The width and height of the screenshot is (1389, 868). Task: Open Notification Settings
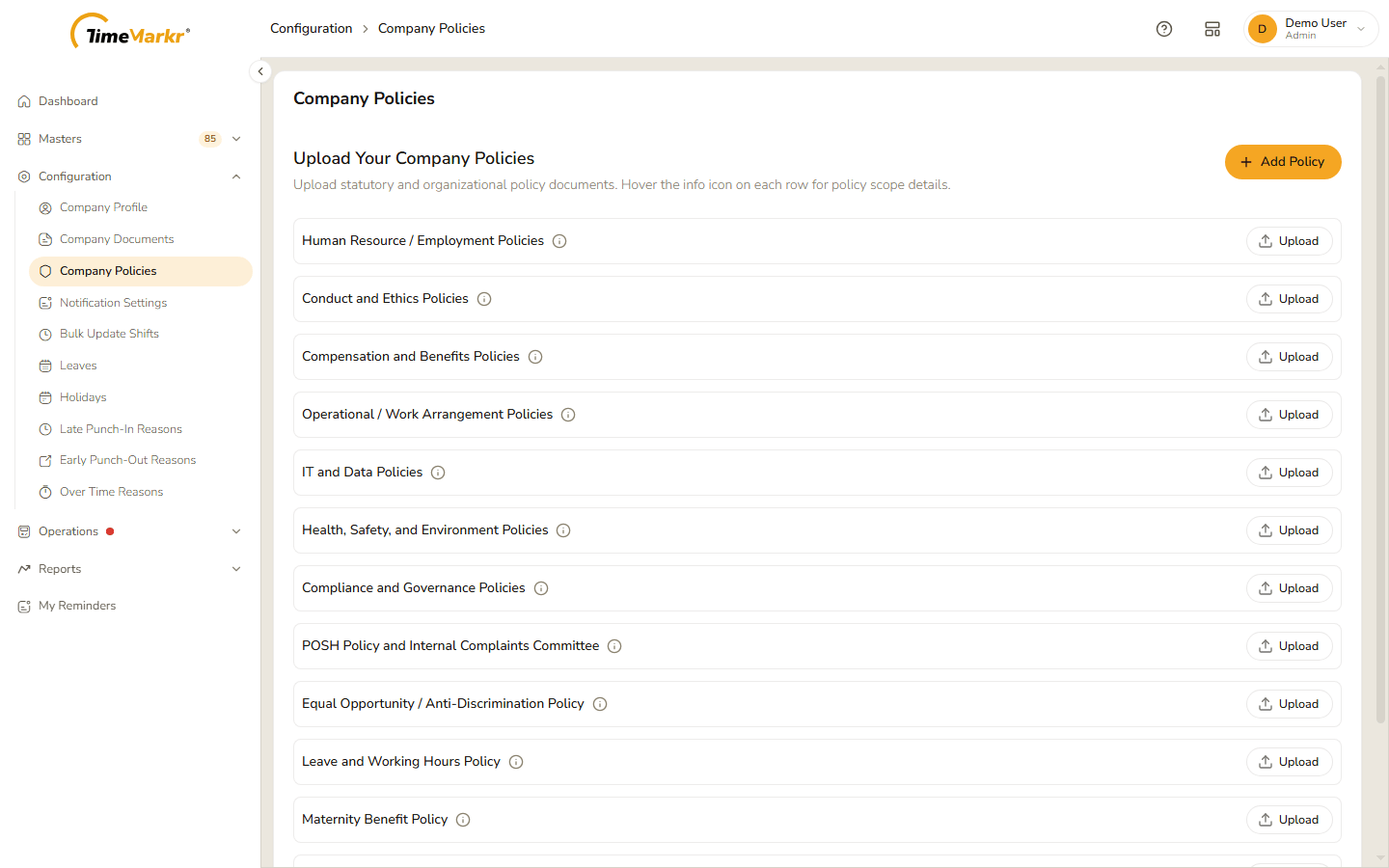[x=113, y=303]
